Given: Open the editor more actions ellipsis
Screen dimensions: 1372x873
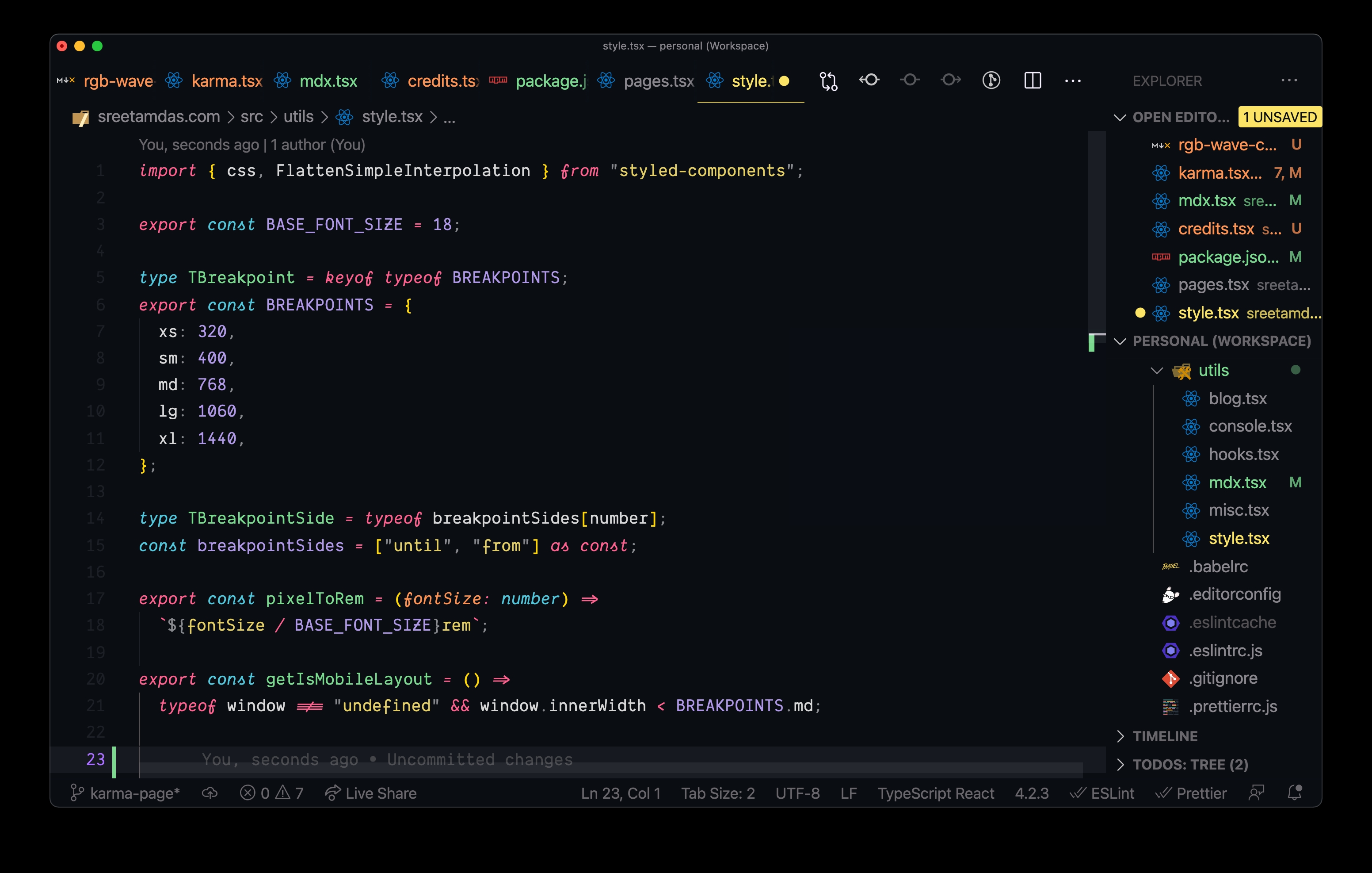Looking at the screenshot, I should point(1073,81).
